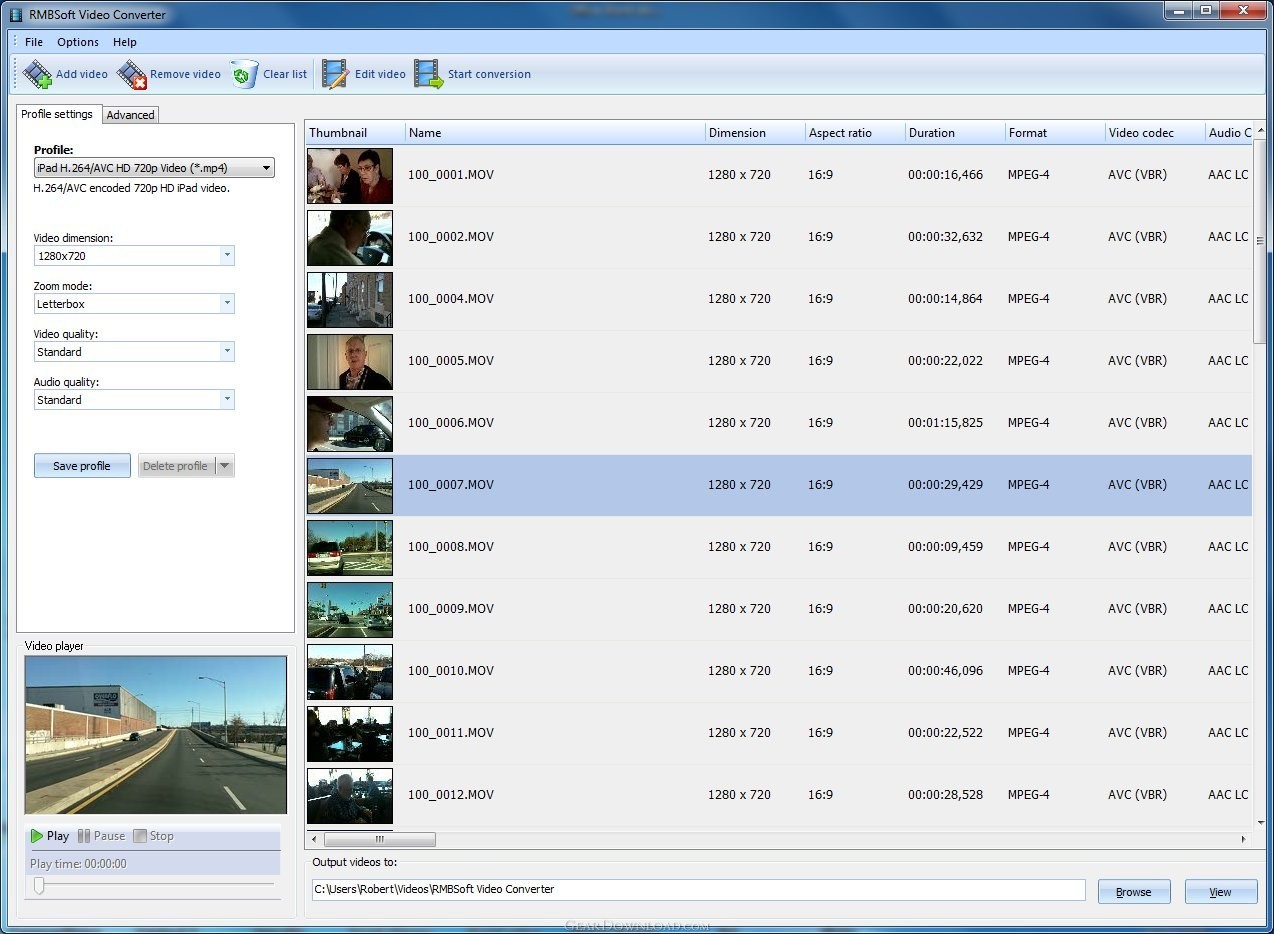
Task: Click the Pause playback control
Action: tap(101, 836)
